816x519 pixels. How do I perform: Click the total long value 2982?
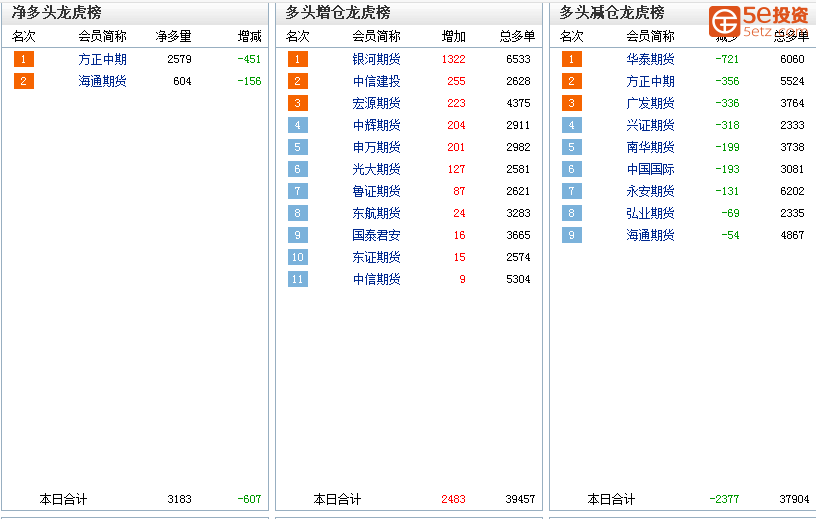[518, 147]
